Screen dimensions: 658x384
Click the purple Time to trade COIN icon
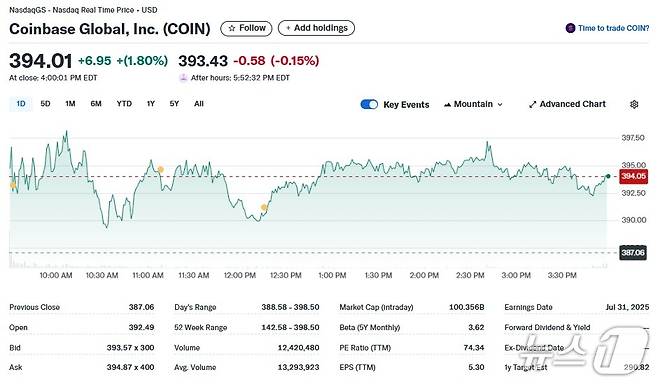pos(570,28)
